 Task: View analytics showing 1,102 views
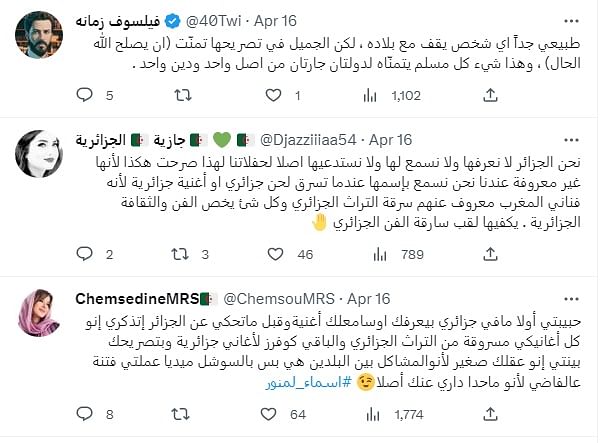click(392, 95)
